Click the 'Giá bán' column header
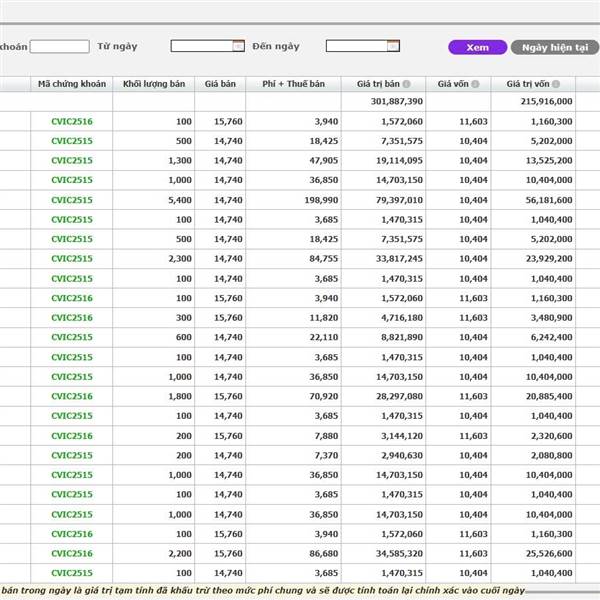The height and width of the screenshot is (600, 600). tap(220, 84)
